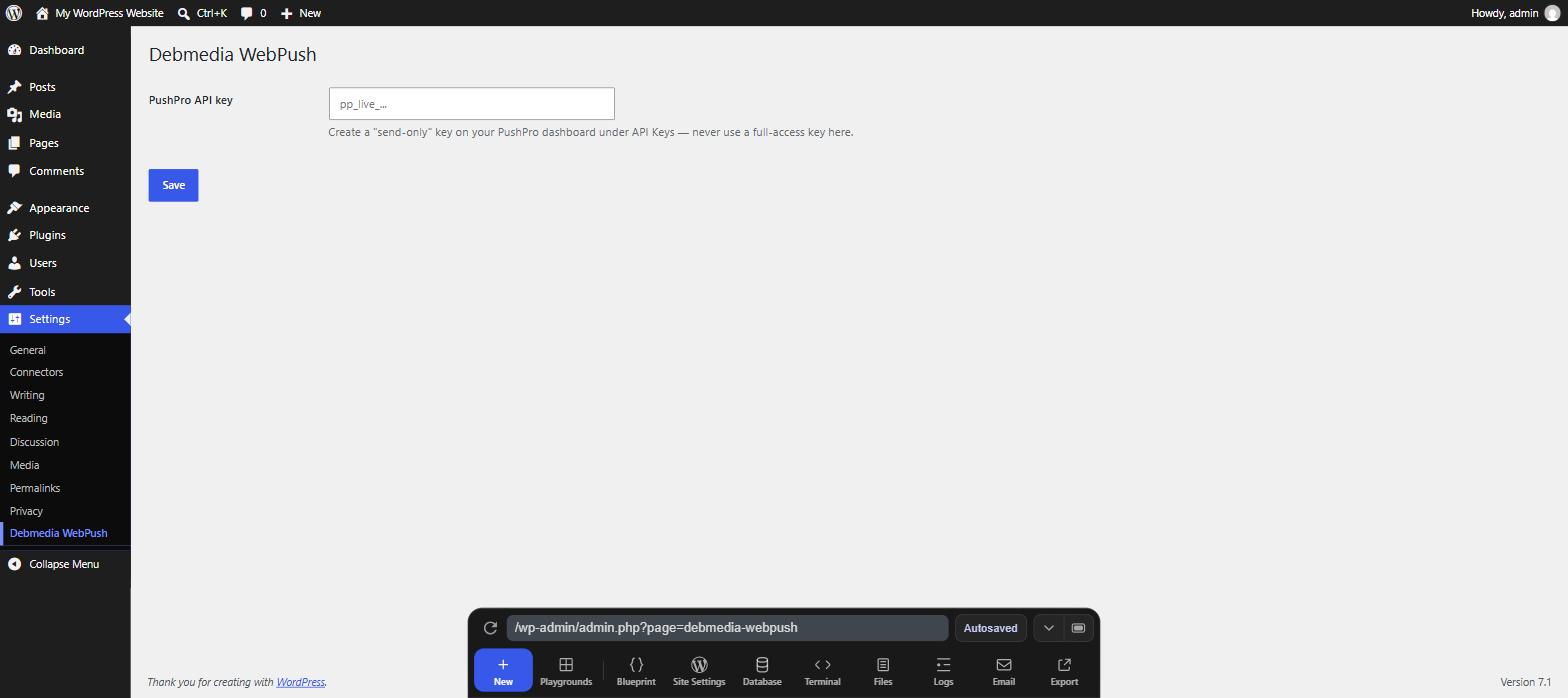Viewport: 1568px width, 698px height.
Task: Open the Appearance paintbrush icon
Action: click(x=14, y=208)
